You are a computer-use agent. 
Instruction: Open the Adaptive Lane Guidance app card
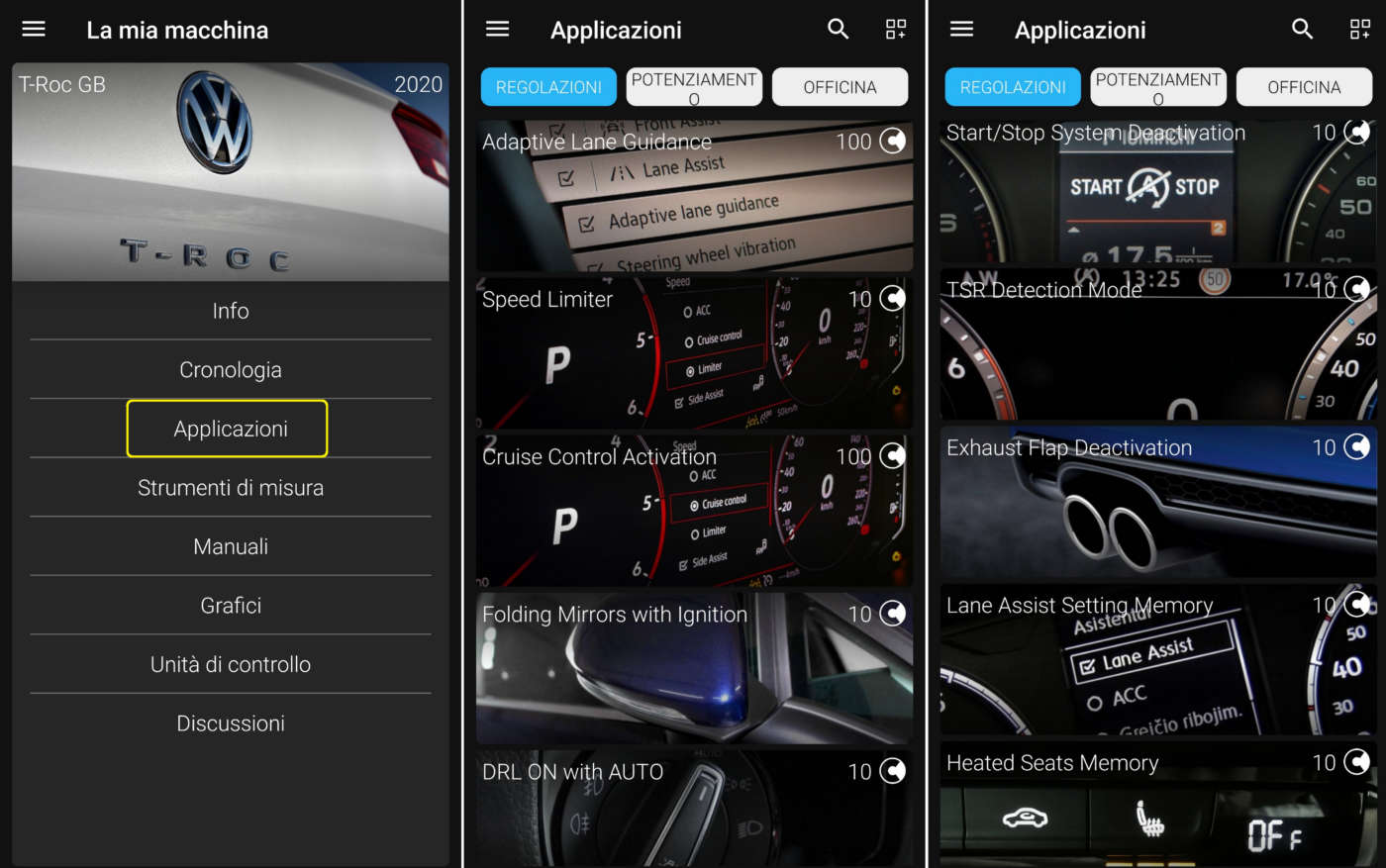tap(694, 196)
